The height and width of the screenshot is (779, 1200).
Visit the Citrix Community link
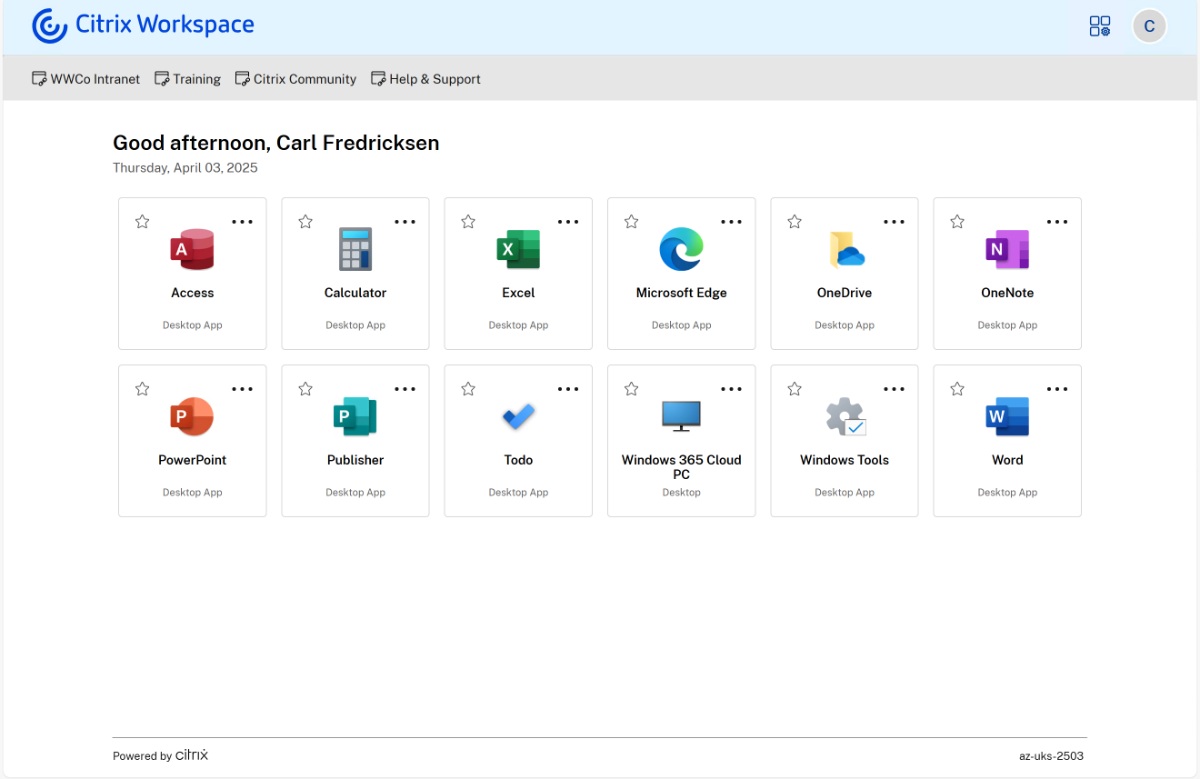pyautogui.click(x=295, y=79)
